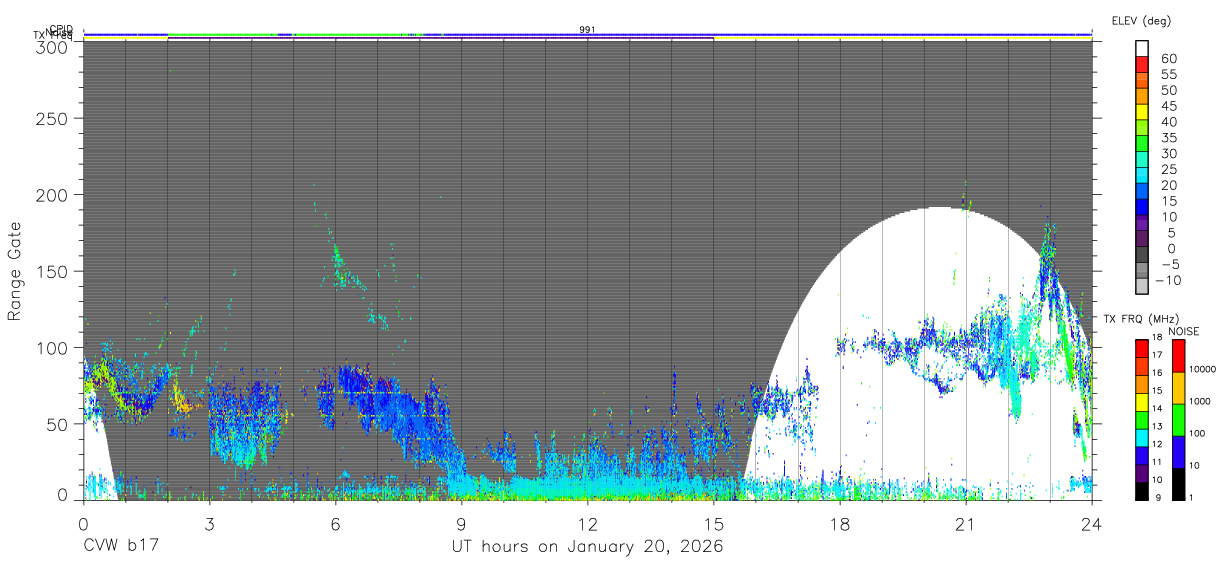Select the red band in the ELEV color bar
Viewport: 1228px width, 567px height.
pos(1143,64)
